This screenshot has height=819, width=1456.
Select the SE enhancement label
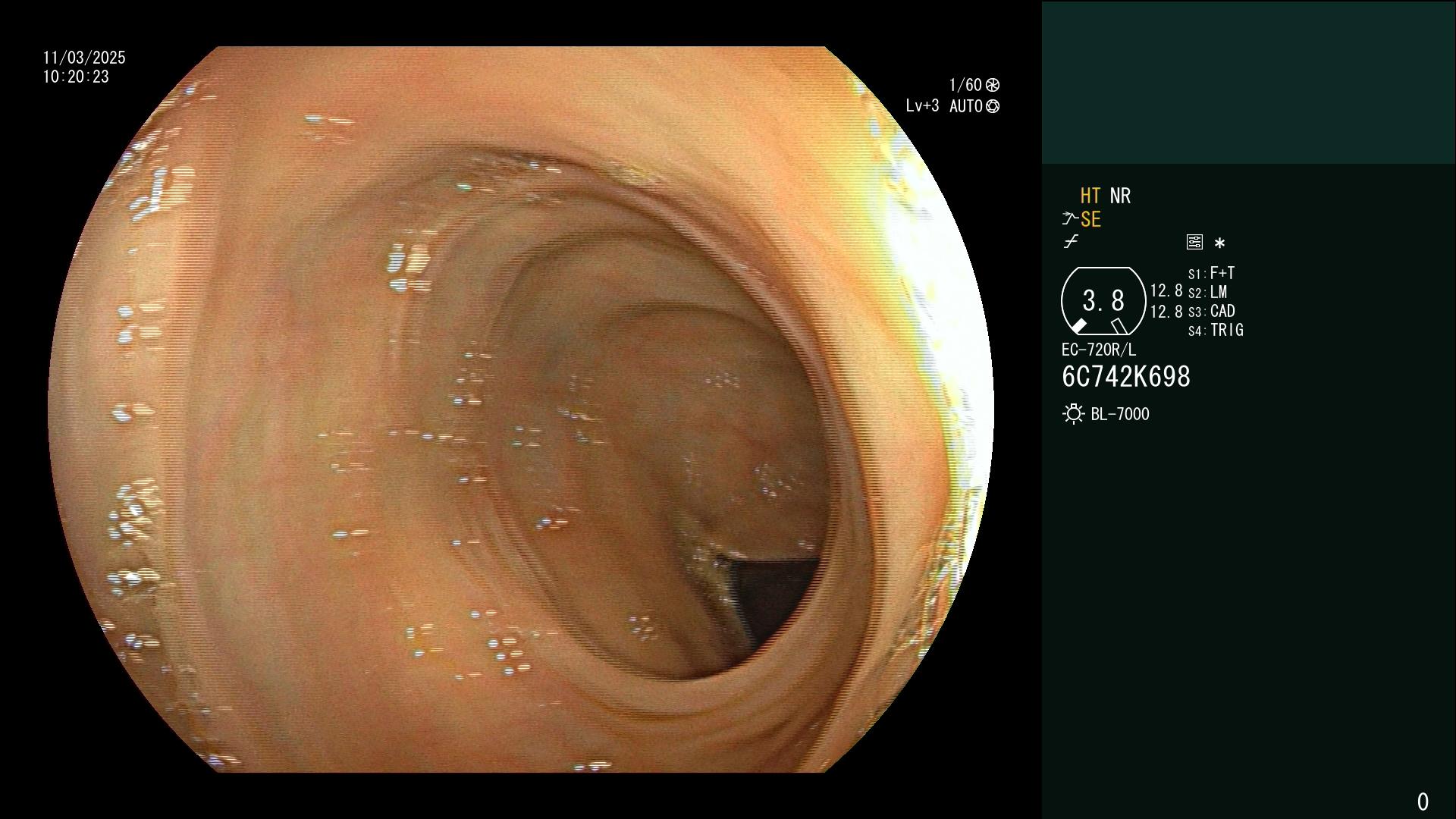(1090, 220)
